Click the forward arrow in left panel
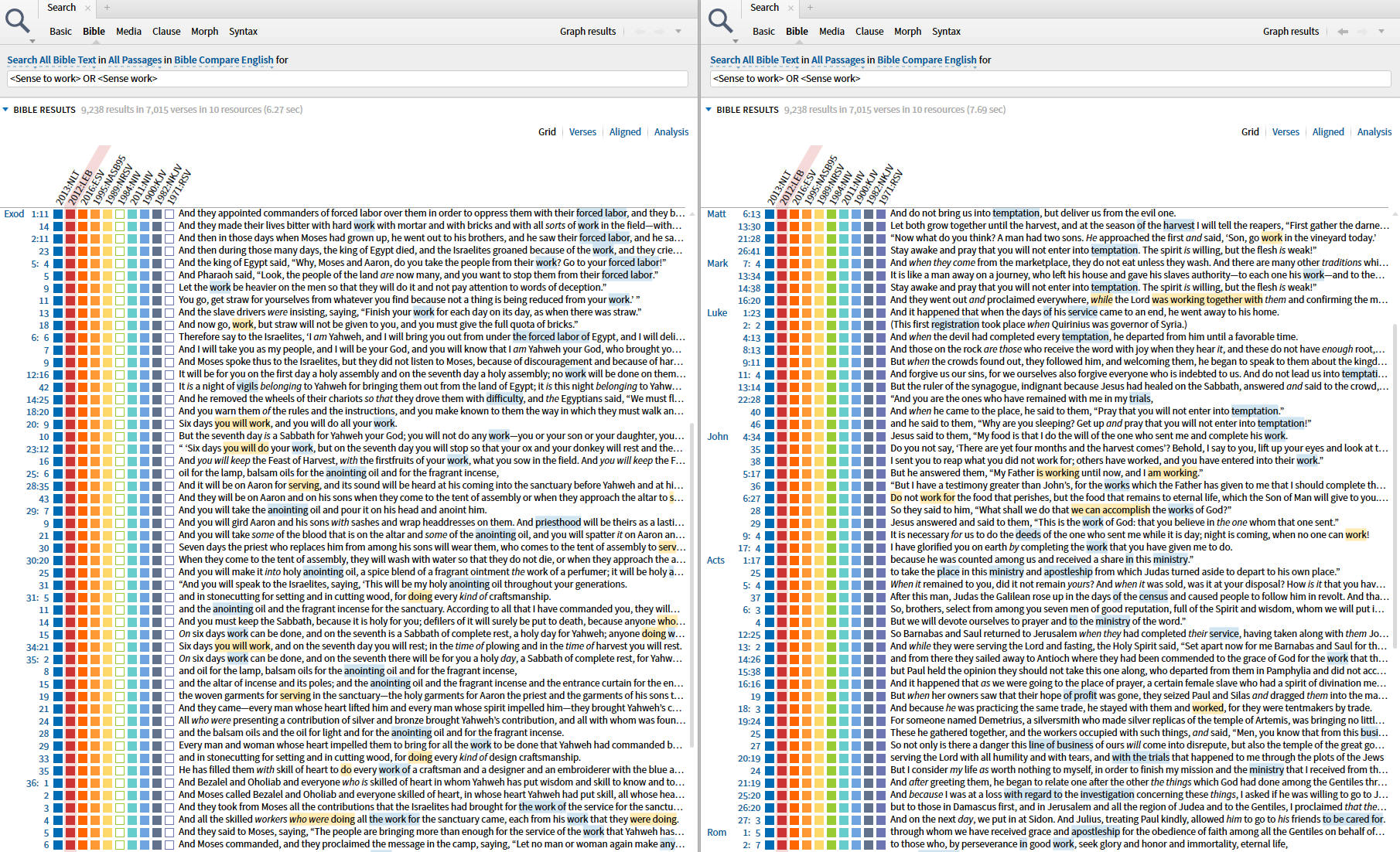This screenshot has height=852, width=1400. point(658,31)
